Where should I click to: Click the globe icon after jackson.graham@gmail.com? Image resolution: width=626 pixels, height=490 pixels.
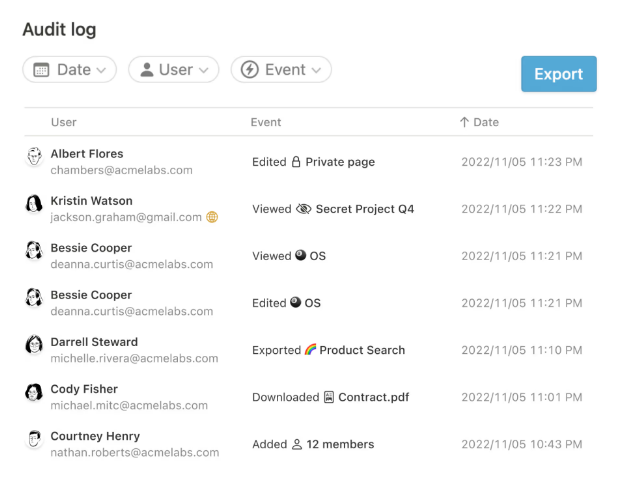(212, 217)
